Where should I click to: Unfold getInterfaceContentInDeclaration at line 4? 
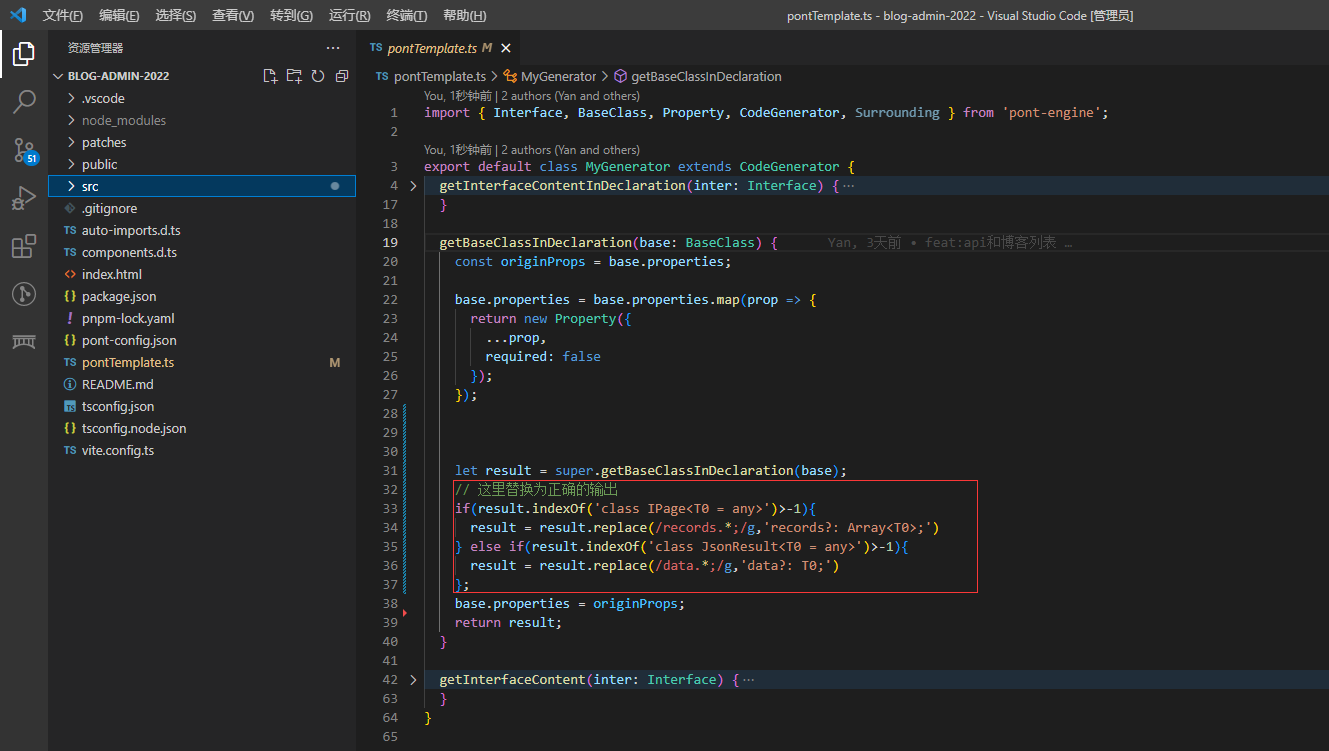pyautogui.click(x=413, y=186)
